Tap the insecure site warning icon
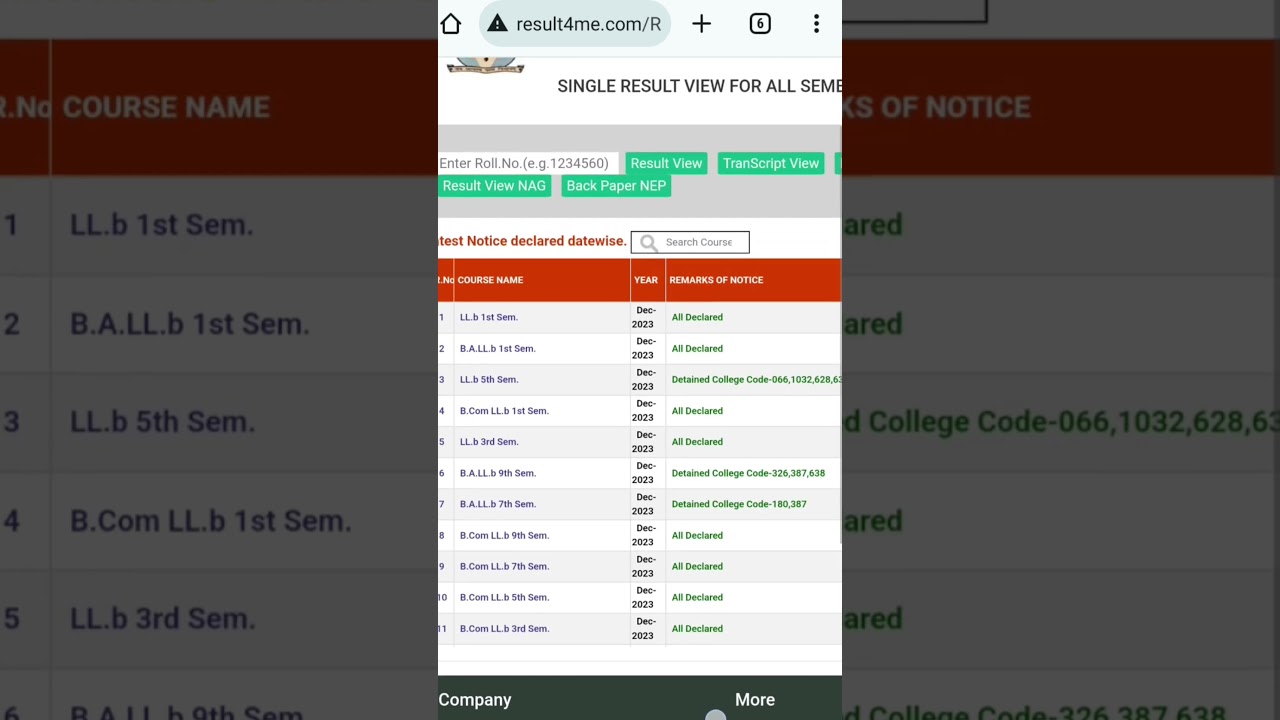The width and height of the screenshot is (1280, 720). point(497,24)
